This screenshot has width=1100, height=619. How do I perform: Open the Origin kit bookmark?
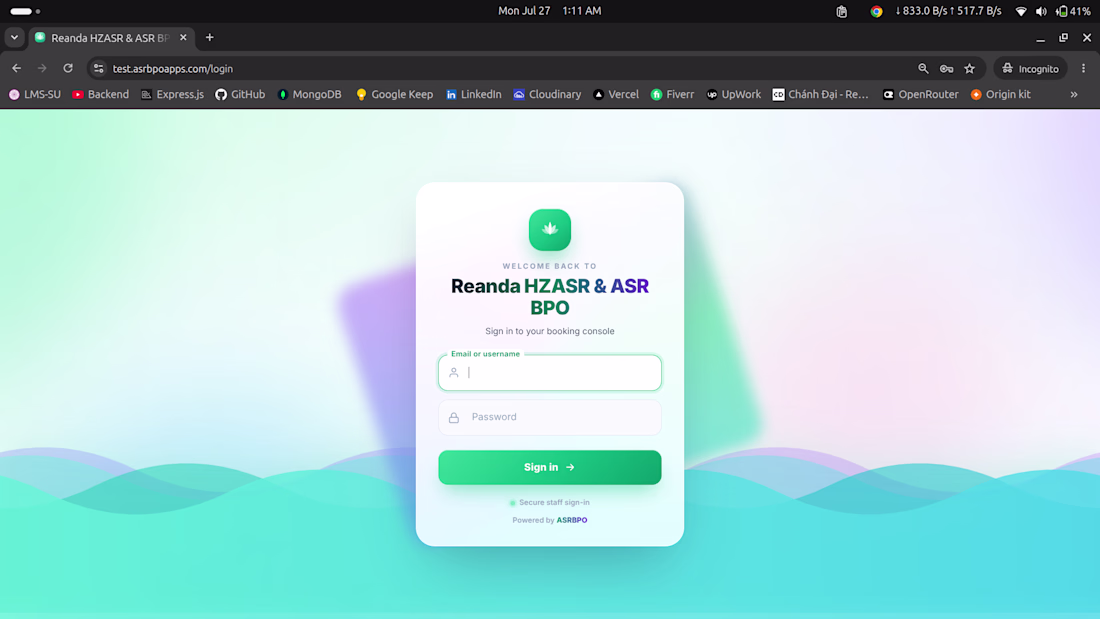coord(1000,94)
